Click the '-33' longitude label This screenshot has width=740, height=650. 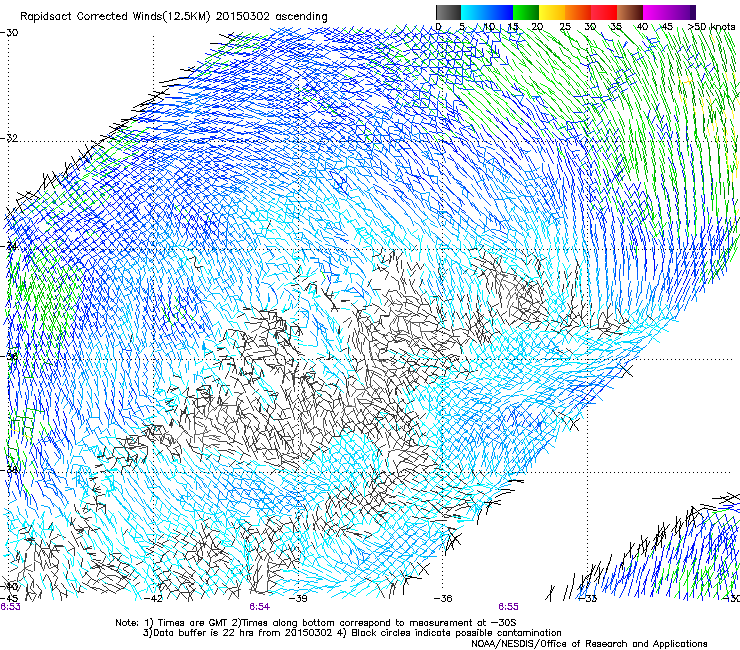[588, 599]
